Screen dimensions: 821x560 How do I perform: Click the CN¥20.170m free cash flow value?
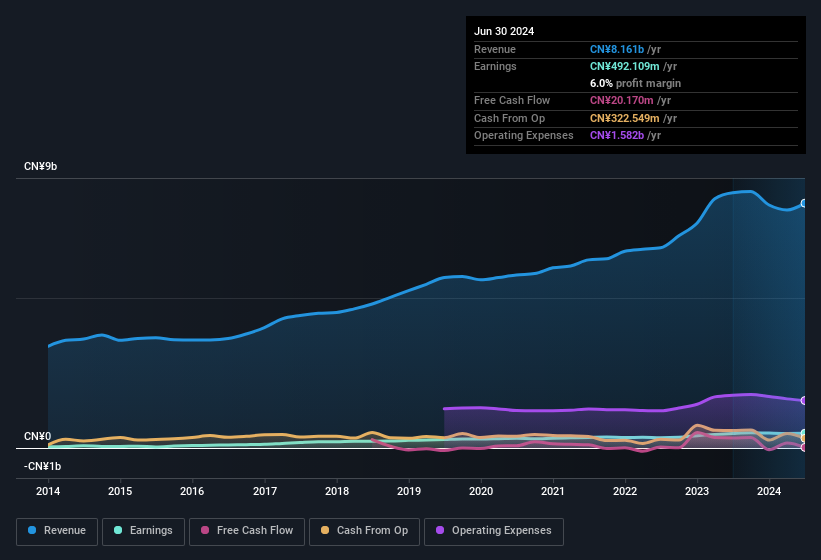(622, 100)
